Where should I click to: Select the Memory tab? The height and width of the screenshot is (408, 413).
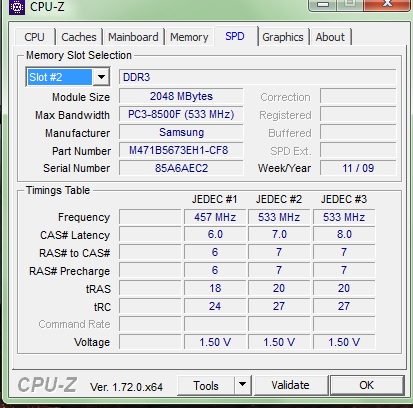pyautogui.click(x=189, y=37)
